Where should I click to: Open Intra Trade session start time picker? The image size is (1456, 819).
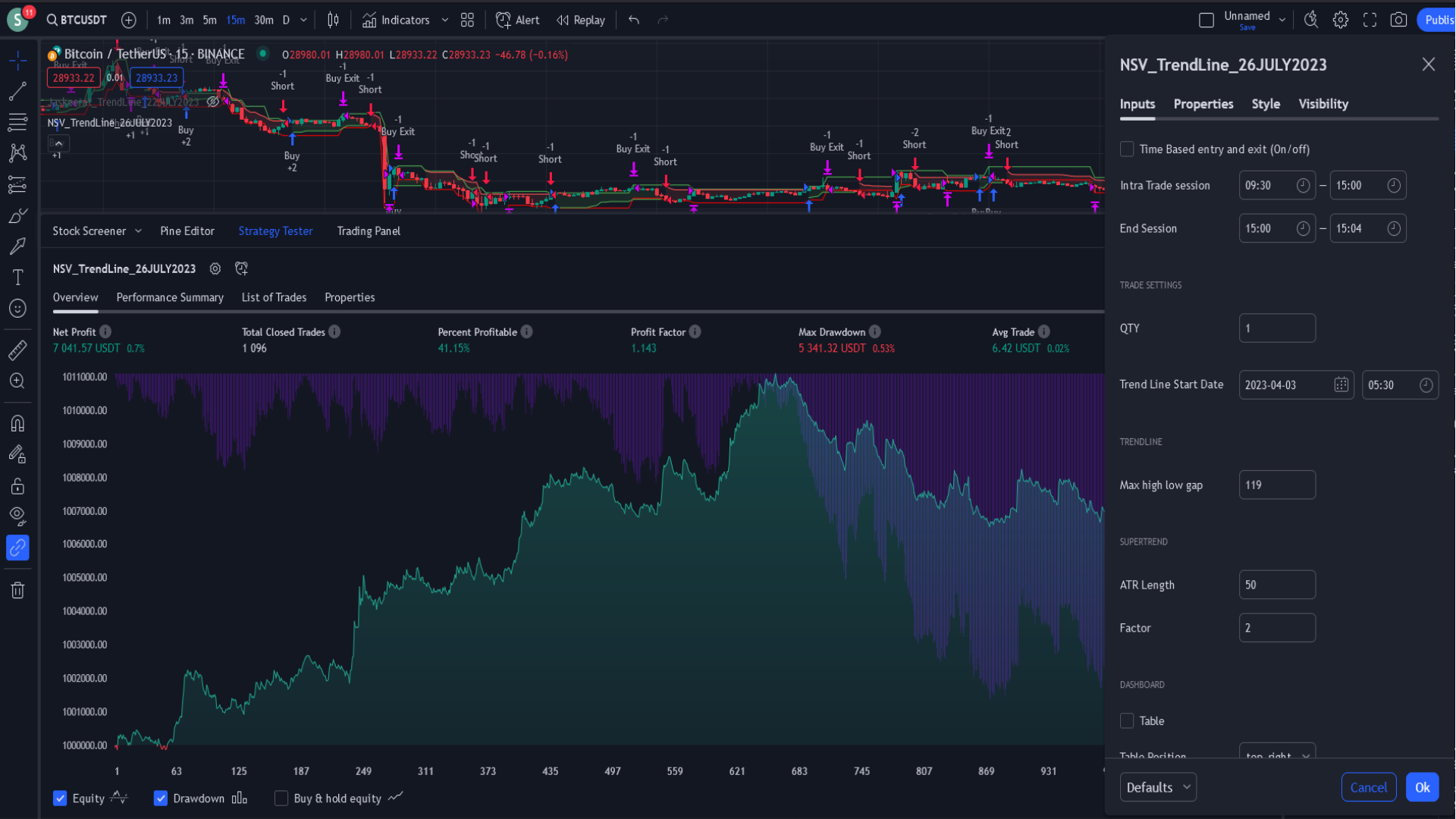coord(1303,186)
